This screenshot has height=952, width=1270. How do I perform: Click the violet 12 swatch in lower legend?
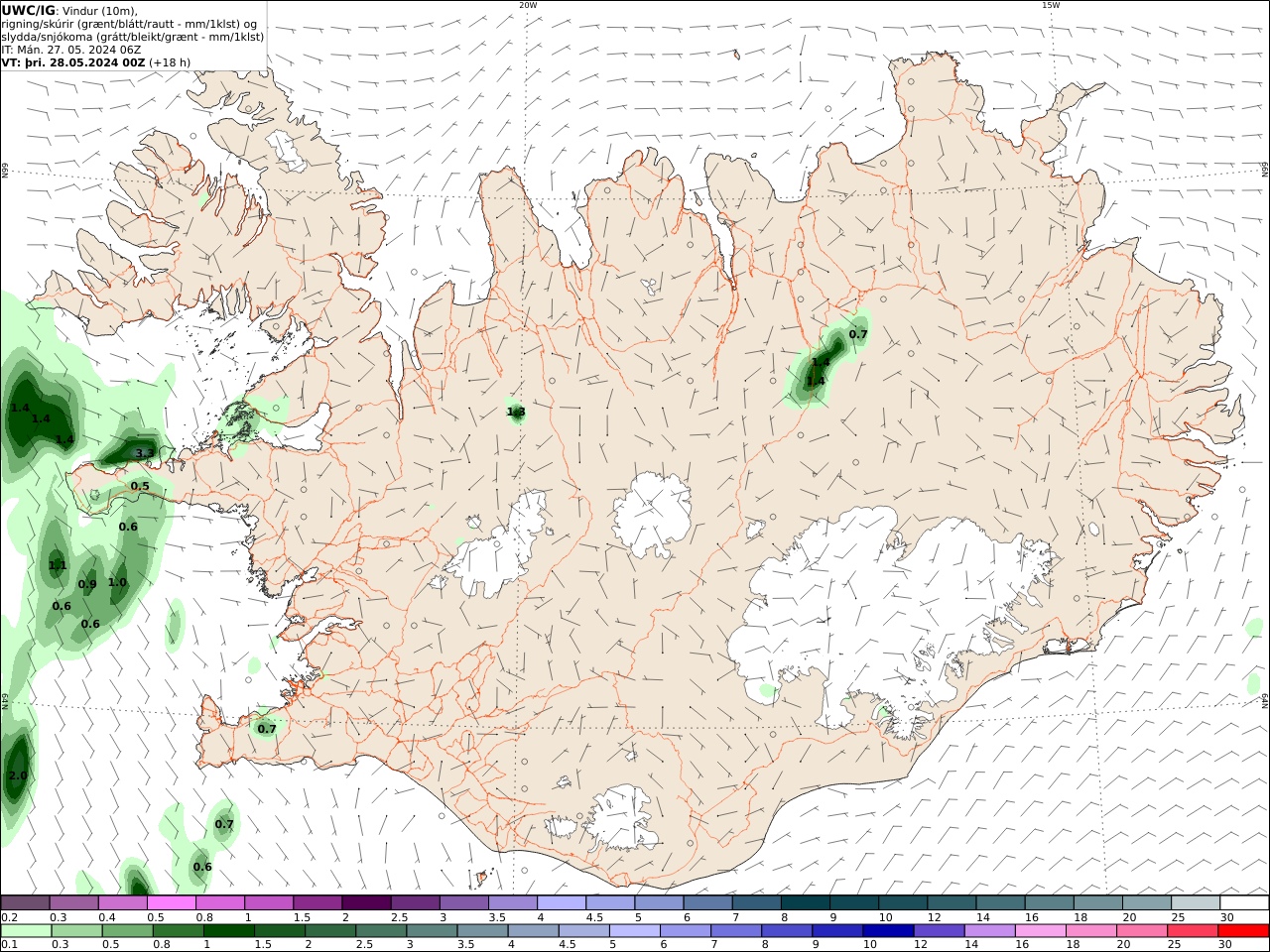coord(939,931)
